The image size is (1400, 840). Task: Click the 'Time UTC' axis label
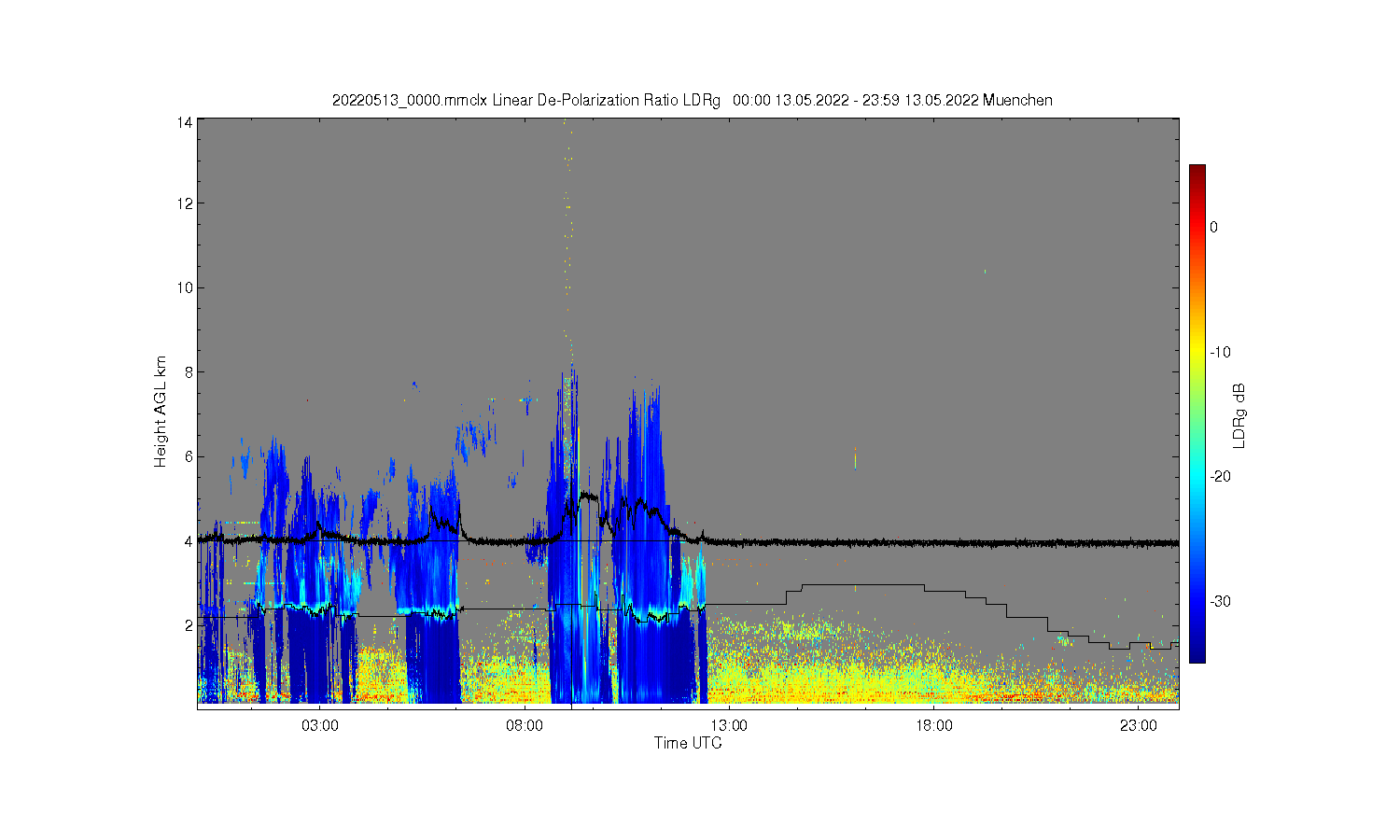coord(688,743)
